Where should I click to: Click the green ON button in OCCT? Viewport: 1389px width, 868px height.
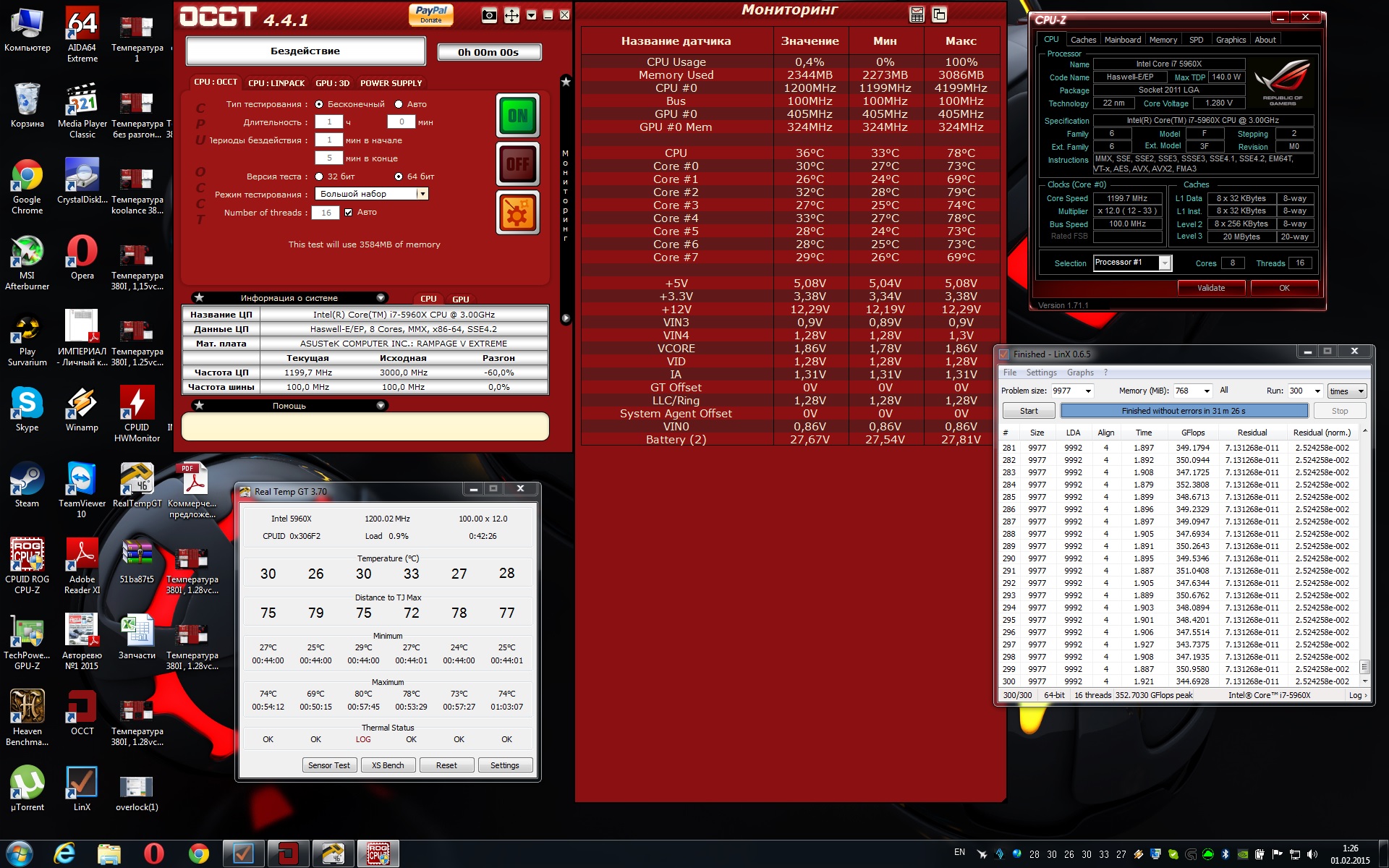pyautogui.click(x=517, y=116)
